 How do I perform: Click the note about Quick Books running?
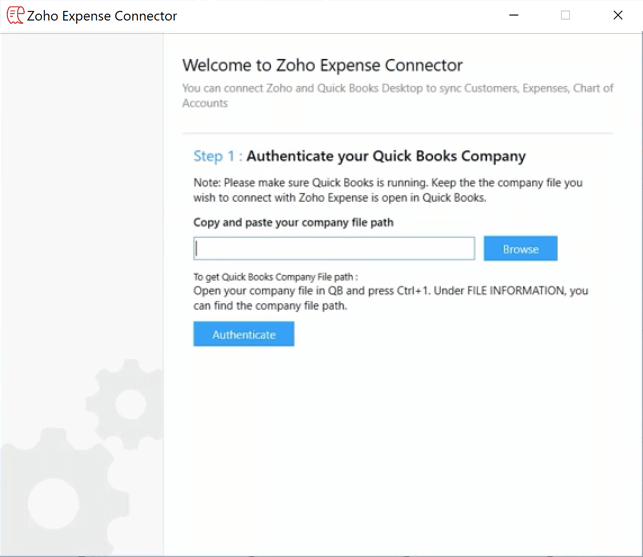388,190
